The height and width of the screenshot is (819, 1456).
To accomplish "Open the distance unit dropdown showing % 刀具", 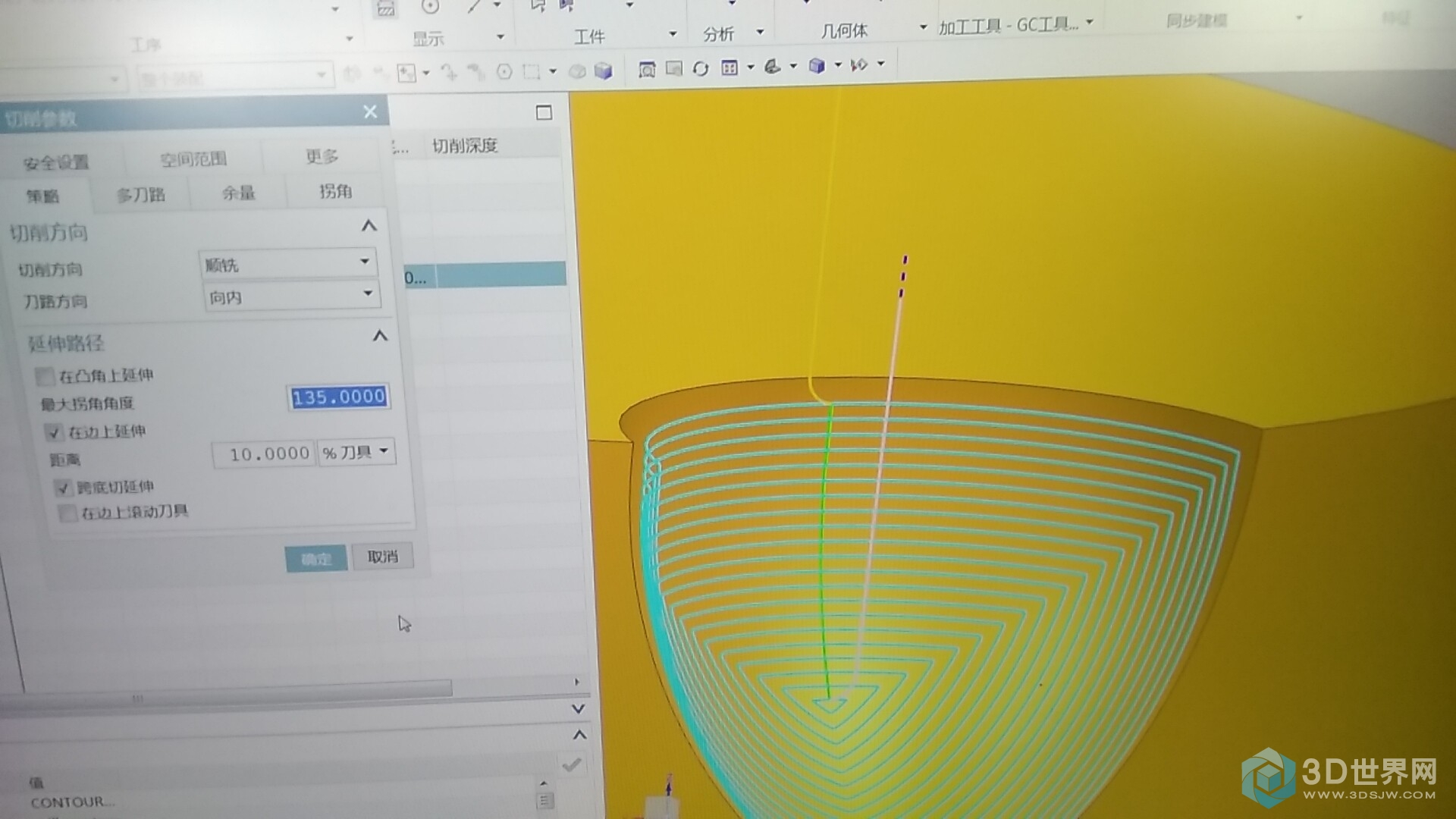I will click(x=356, y=452).
